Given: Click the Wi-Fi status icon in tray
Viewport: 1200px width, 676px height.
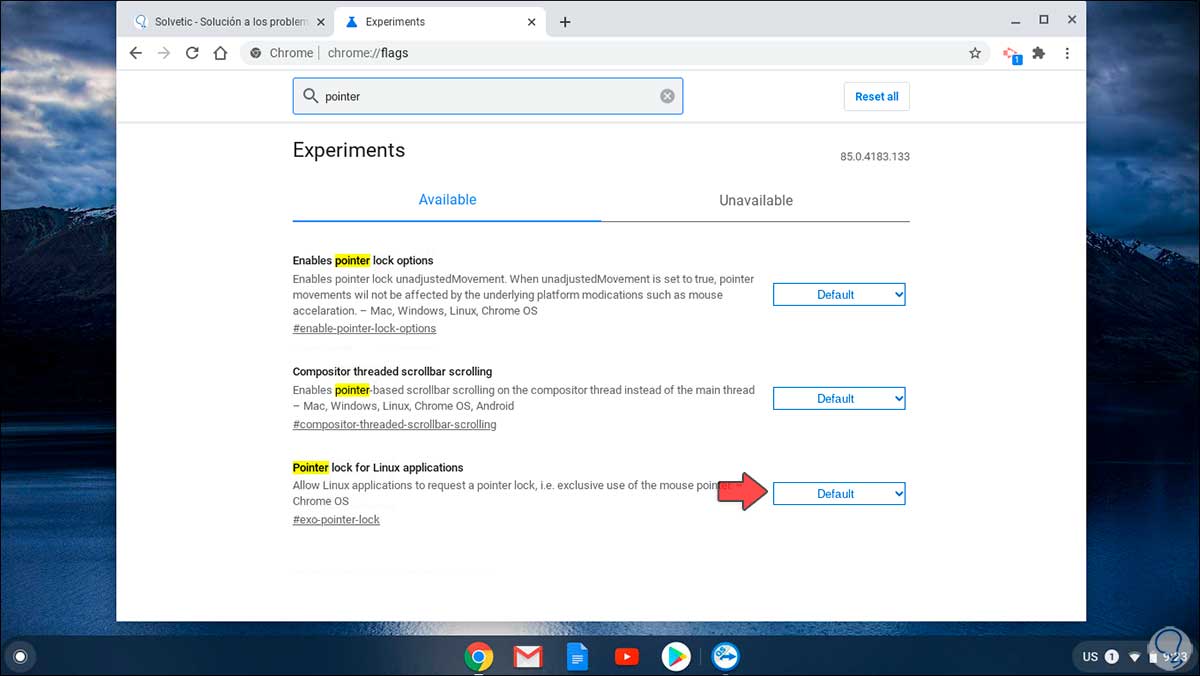Looking at the screenshot, I should pos(1135,657).
